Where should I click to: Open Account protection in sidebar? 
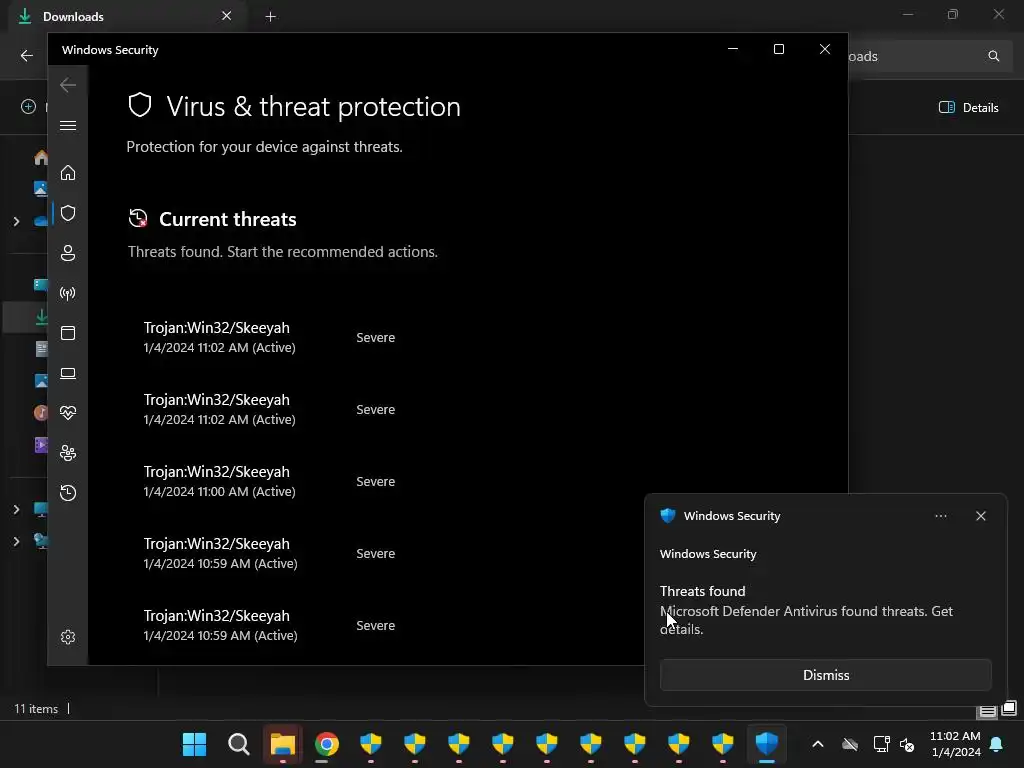[x=68, y=253]
